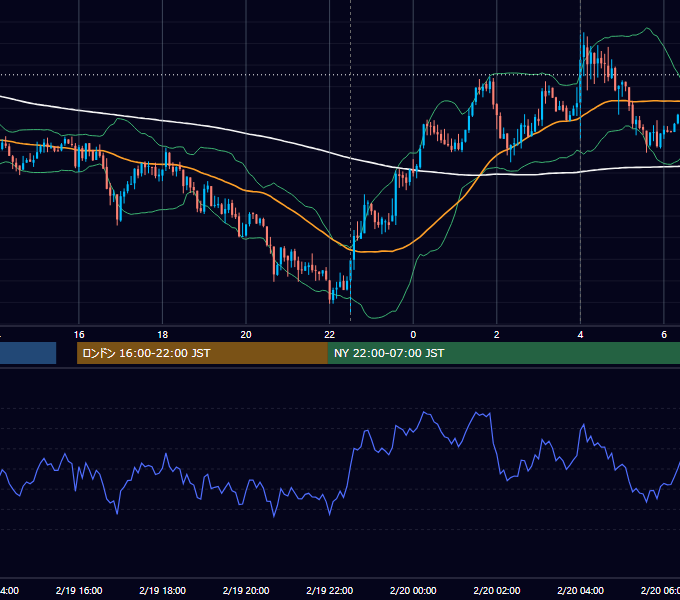Click the 2/19 22:00 date label
Screen dimensions: 680x600
(330, 590)
